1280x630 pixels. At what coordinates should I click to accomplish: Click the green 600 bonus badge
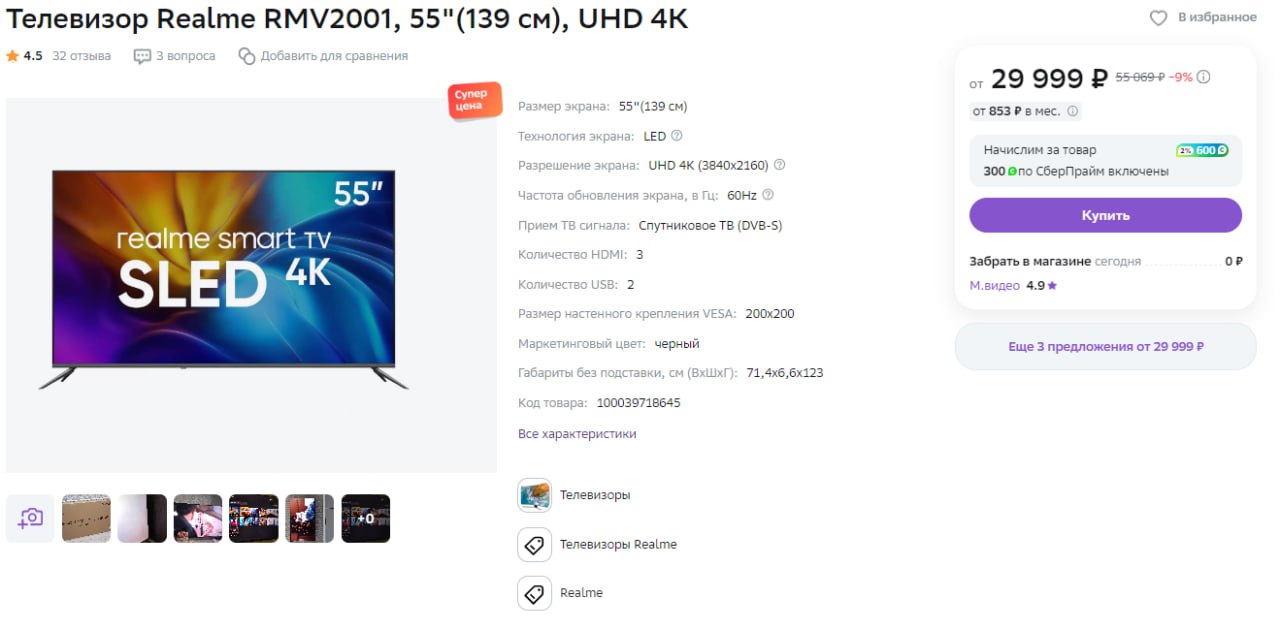(1202, 150)
